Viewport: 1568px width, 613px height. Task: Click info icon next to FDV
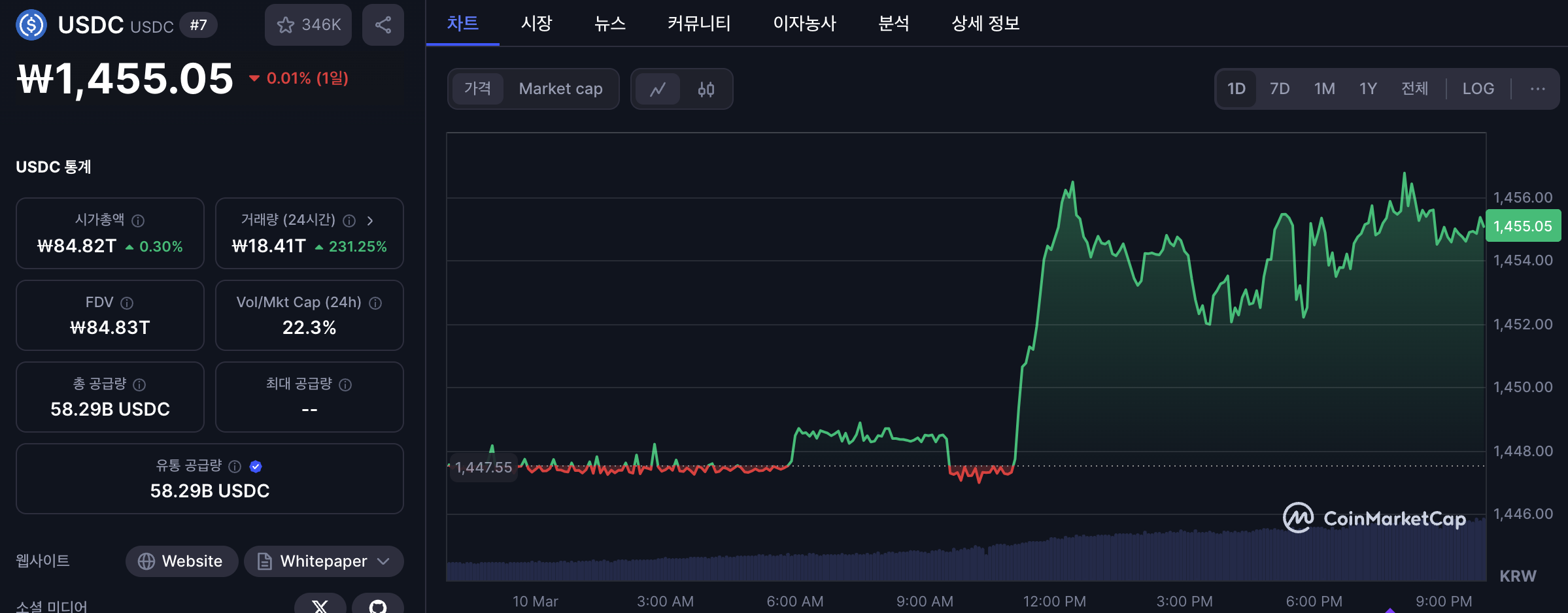click(x=127, y=303)
